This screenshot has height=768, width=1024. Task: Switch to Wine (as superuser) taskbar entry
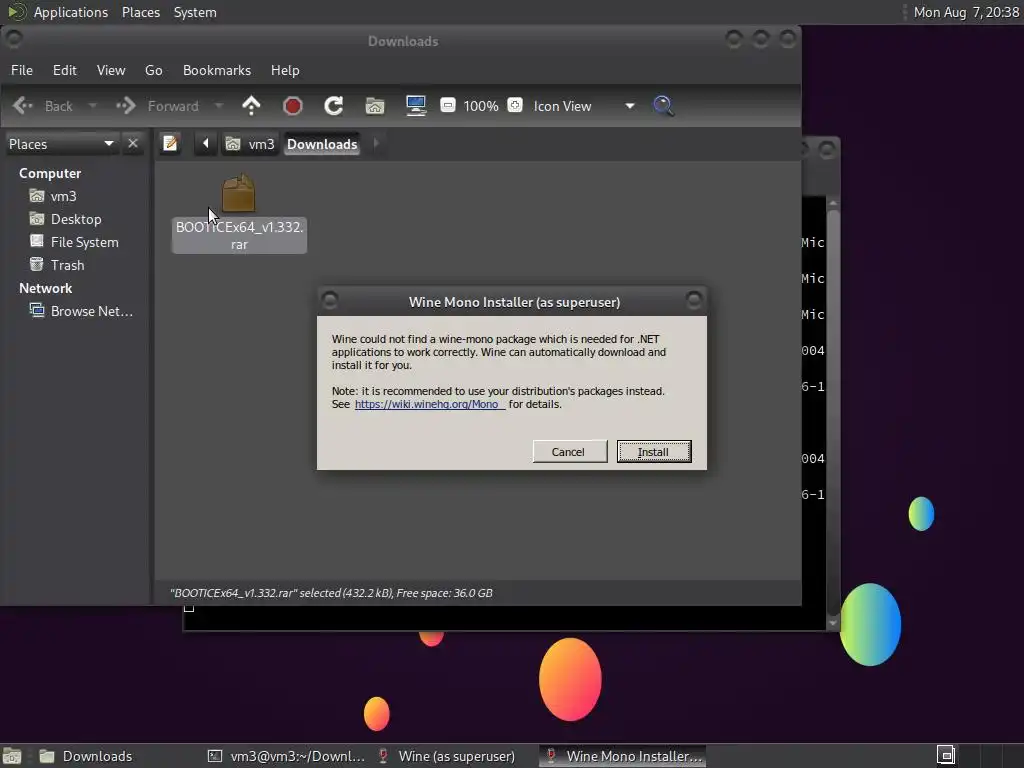(456, 756)
